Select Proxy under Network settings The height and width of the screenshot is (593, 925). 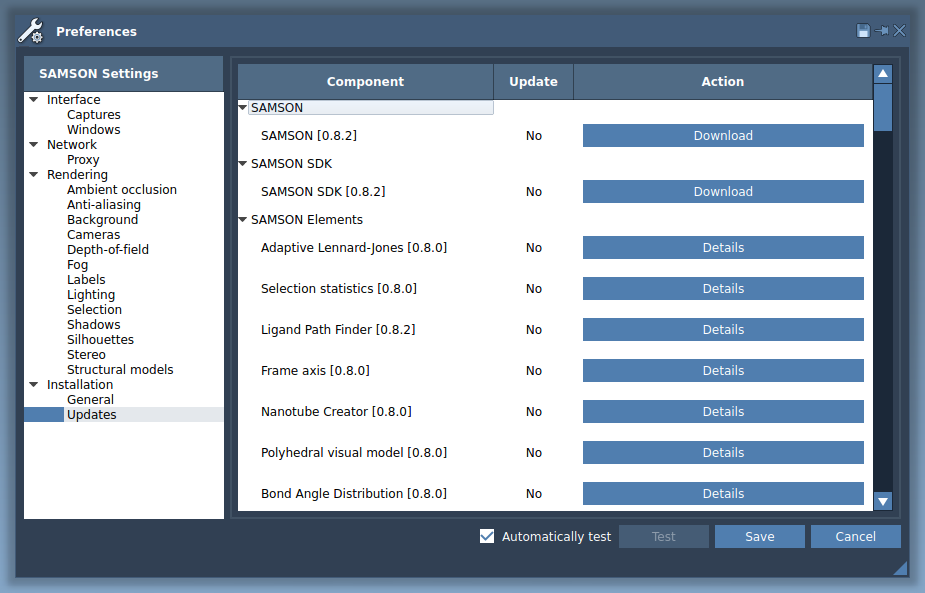coord(83,160)
